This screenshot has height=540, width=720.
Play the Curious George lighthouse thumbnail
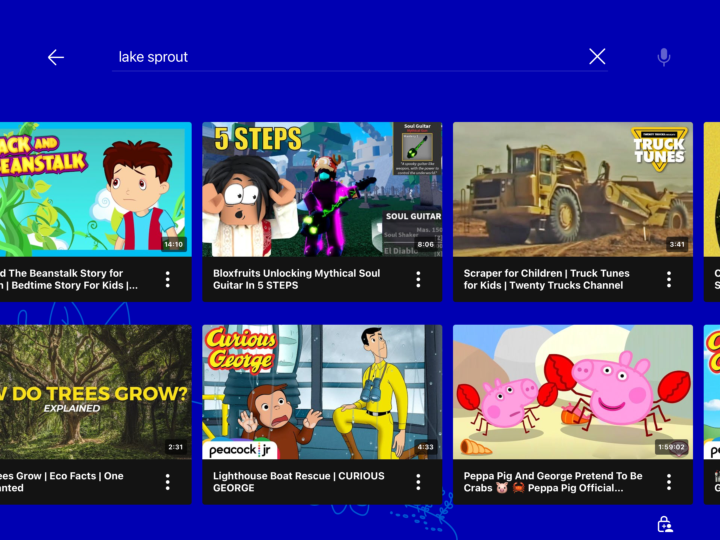(322, 392)
